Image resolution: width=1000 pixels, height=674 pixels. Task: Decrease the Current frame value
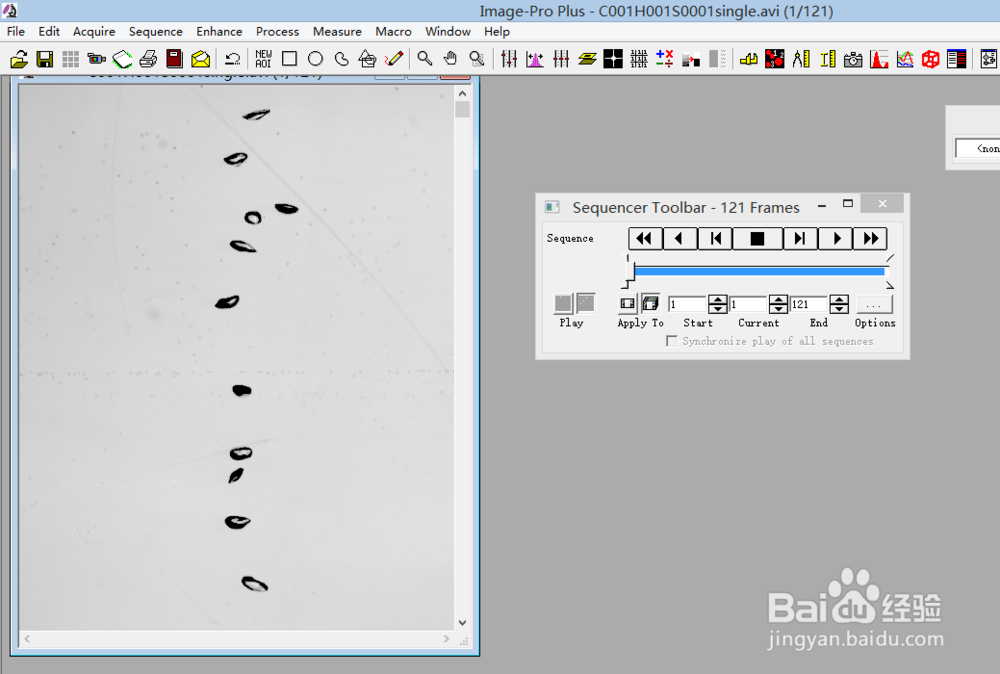click(x=778, y=309)
